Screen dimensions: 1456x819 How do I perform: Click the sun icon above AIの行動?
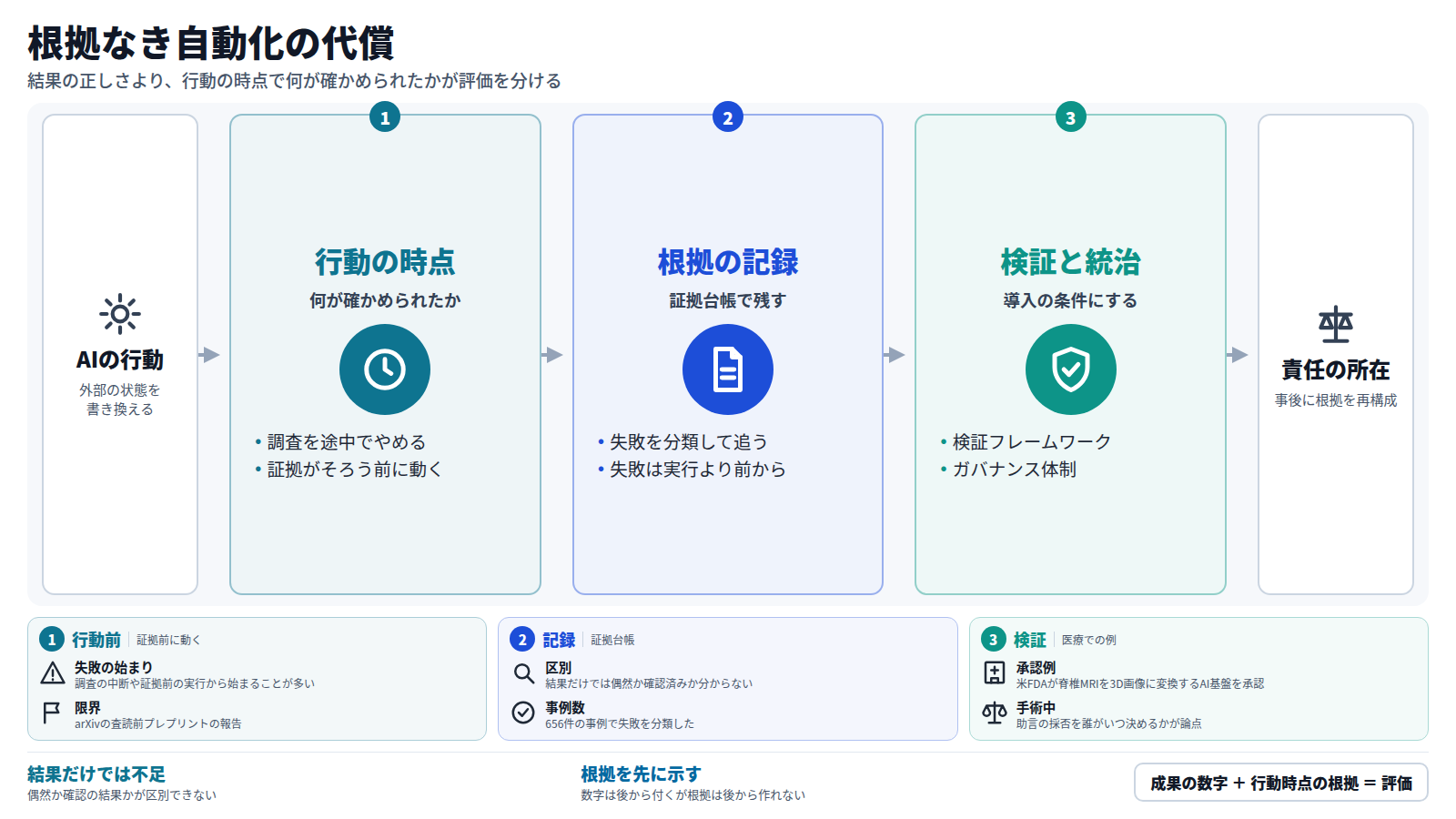tap(120, 315)
